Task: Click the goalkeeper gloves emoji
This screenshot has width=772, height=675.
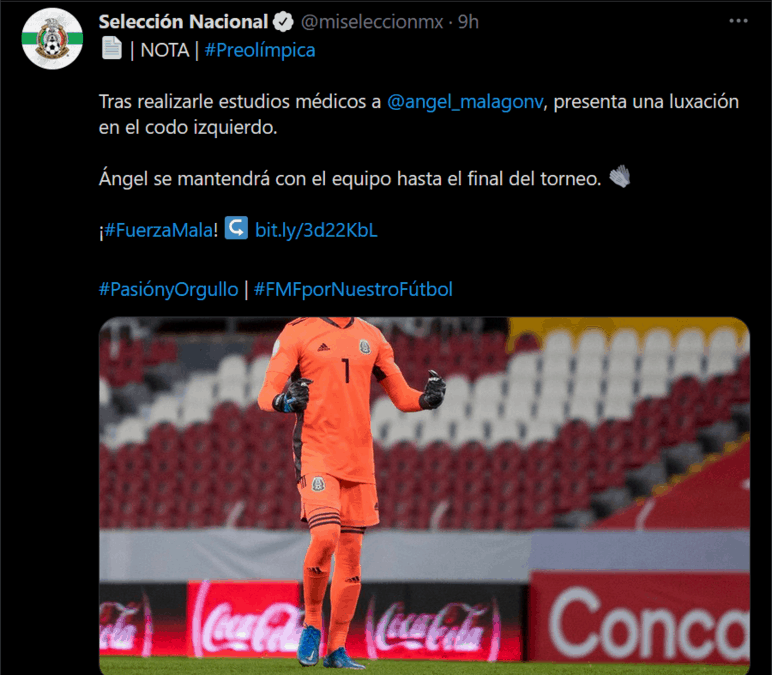Action: [x=620, y=177]
